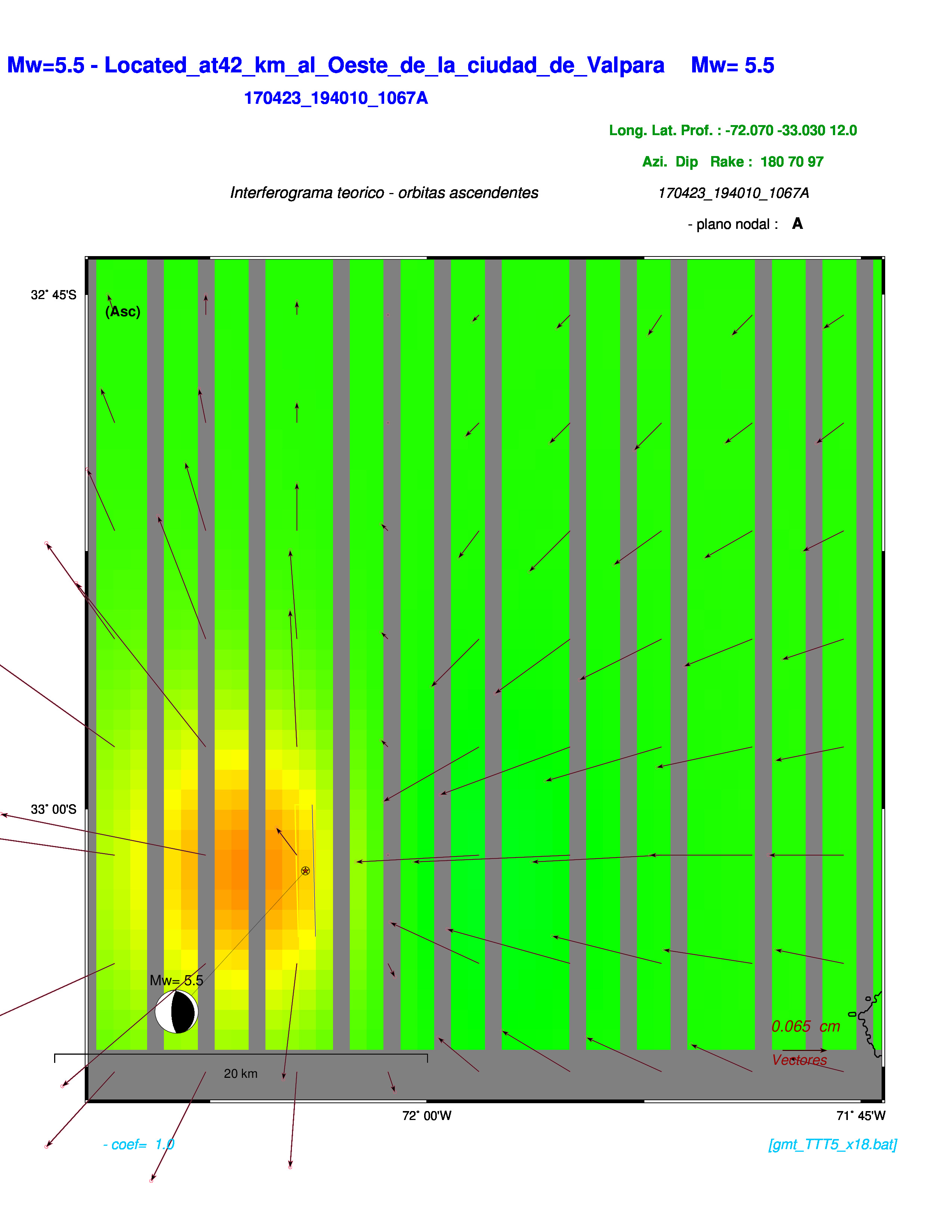Click the '32° 45'S' latitude label
952x1232 pixels.
coord(54,295)
